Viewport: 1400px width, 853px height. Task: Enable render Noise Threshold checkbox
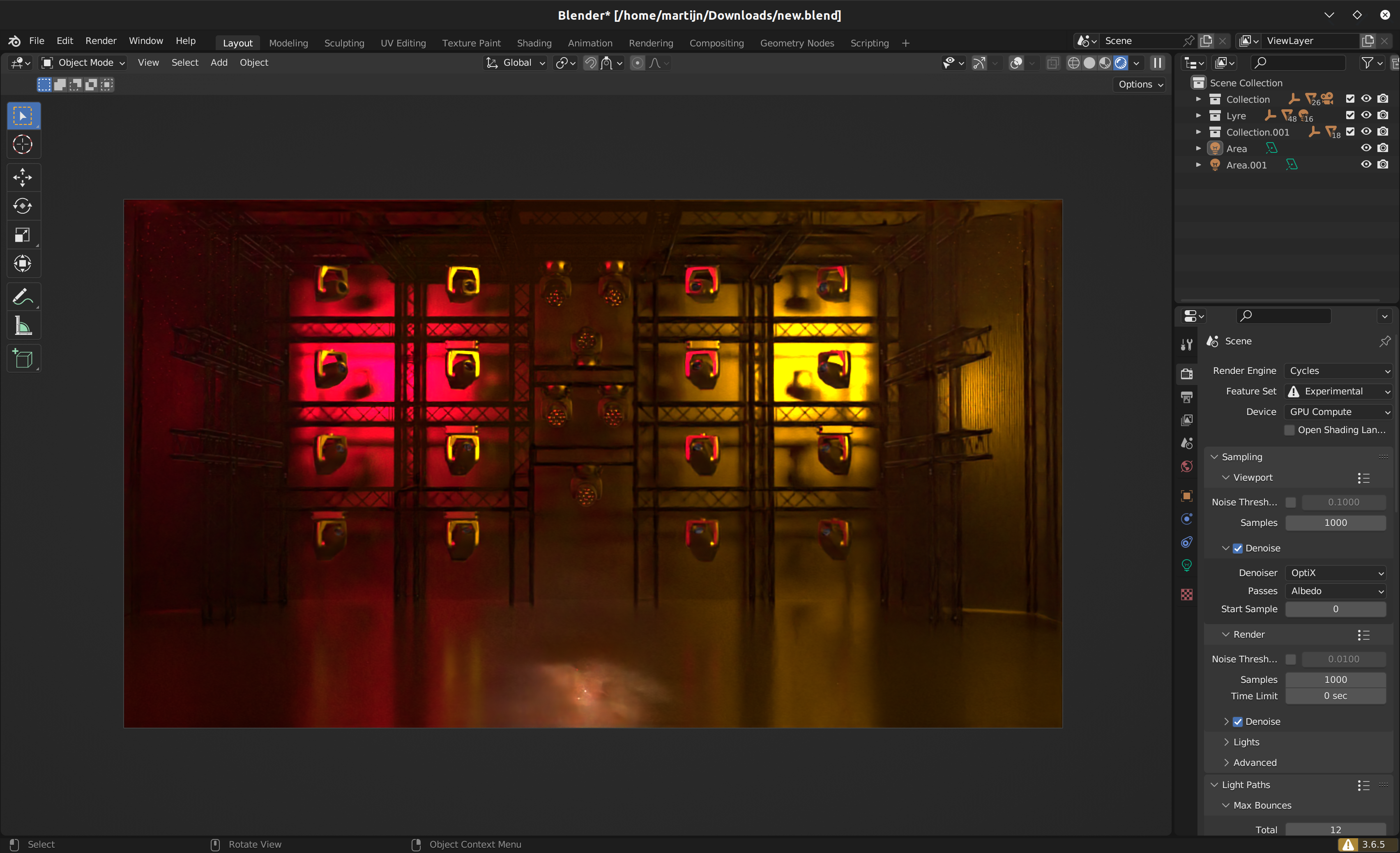1291,659
